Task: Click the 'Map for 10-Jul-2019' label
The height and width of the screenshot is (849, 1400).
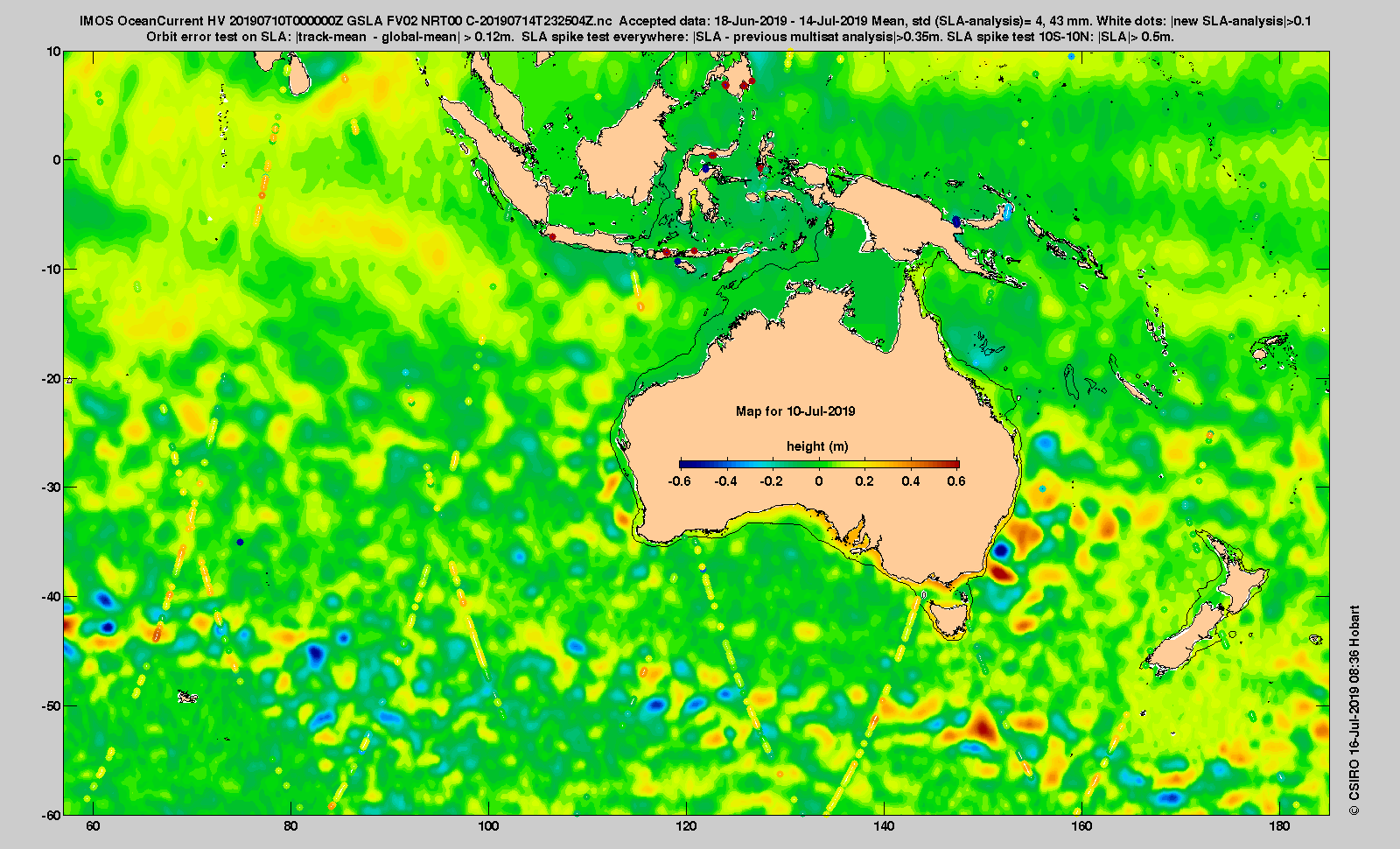Action: tap(795, 411)
